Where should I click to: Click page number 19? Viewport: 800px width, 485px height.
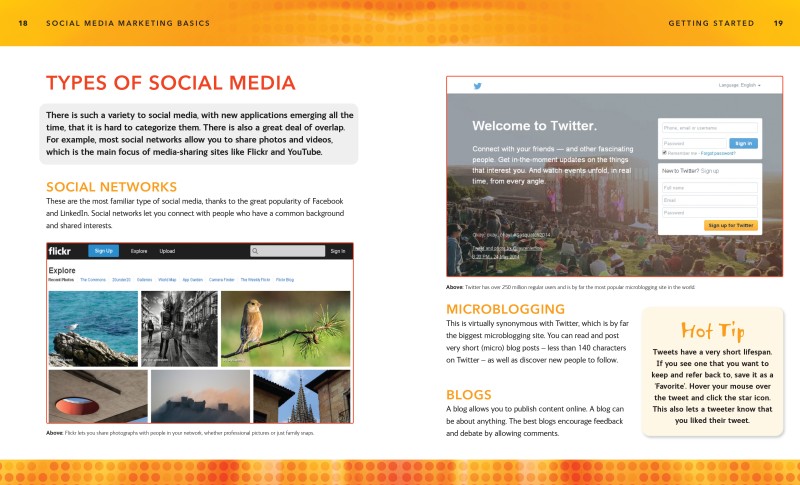pos(778,23)
